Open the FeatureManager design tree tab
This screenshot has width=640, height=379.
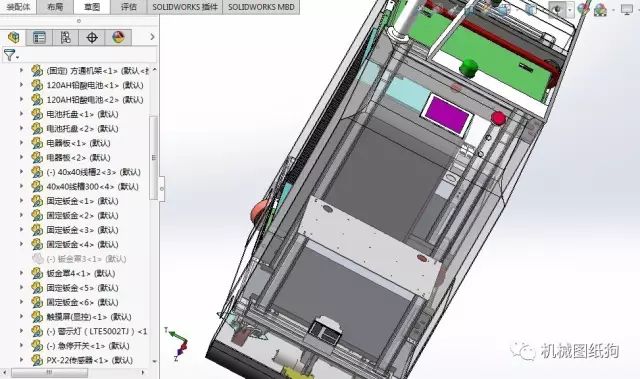click(x=13, y=38)
